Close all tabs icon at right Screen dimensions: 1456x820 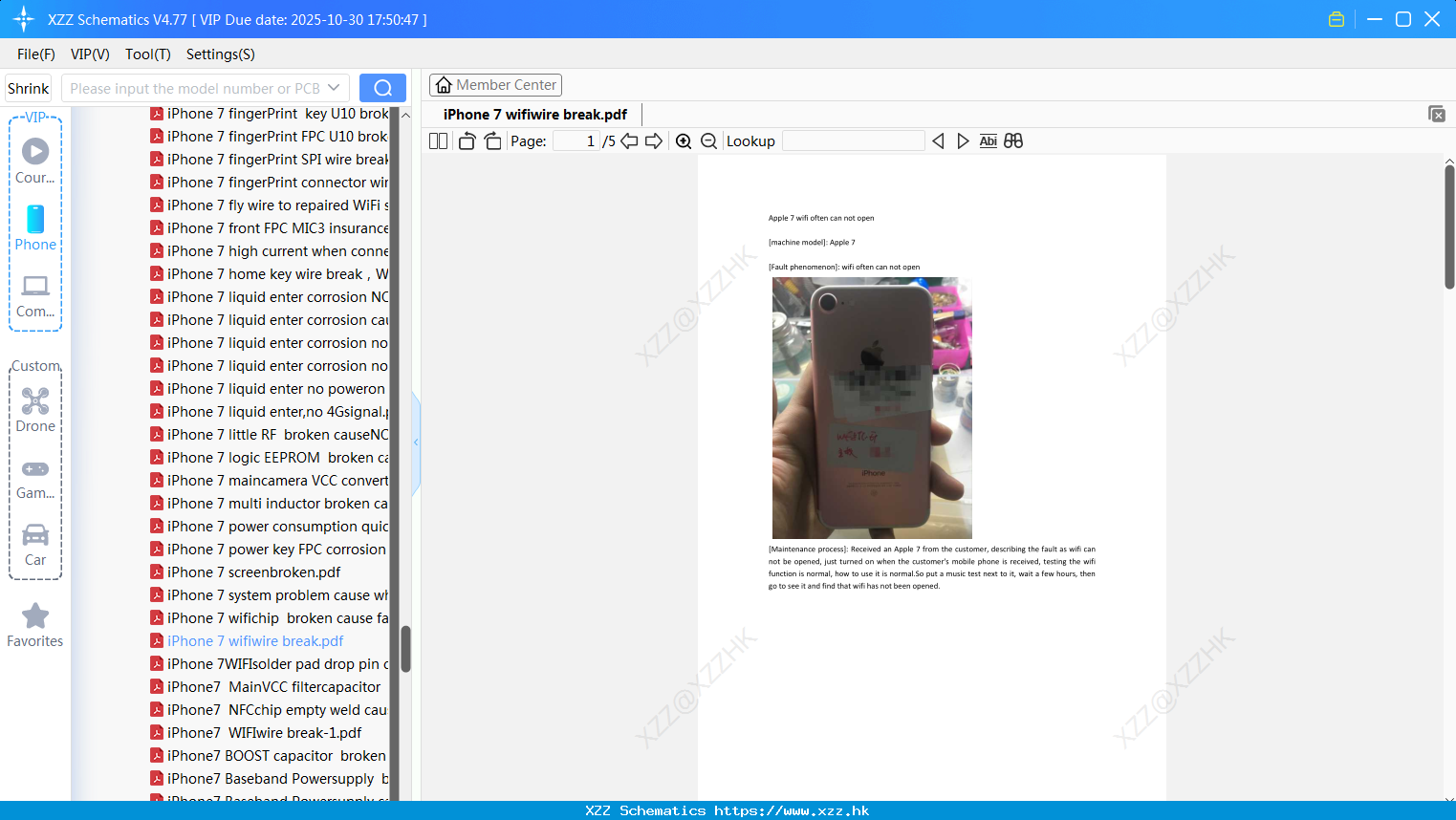point(1437,114)
